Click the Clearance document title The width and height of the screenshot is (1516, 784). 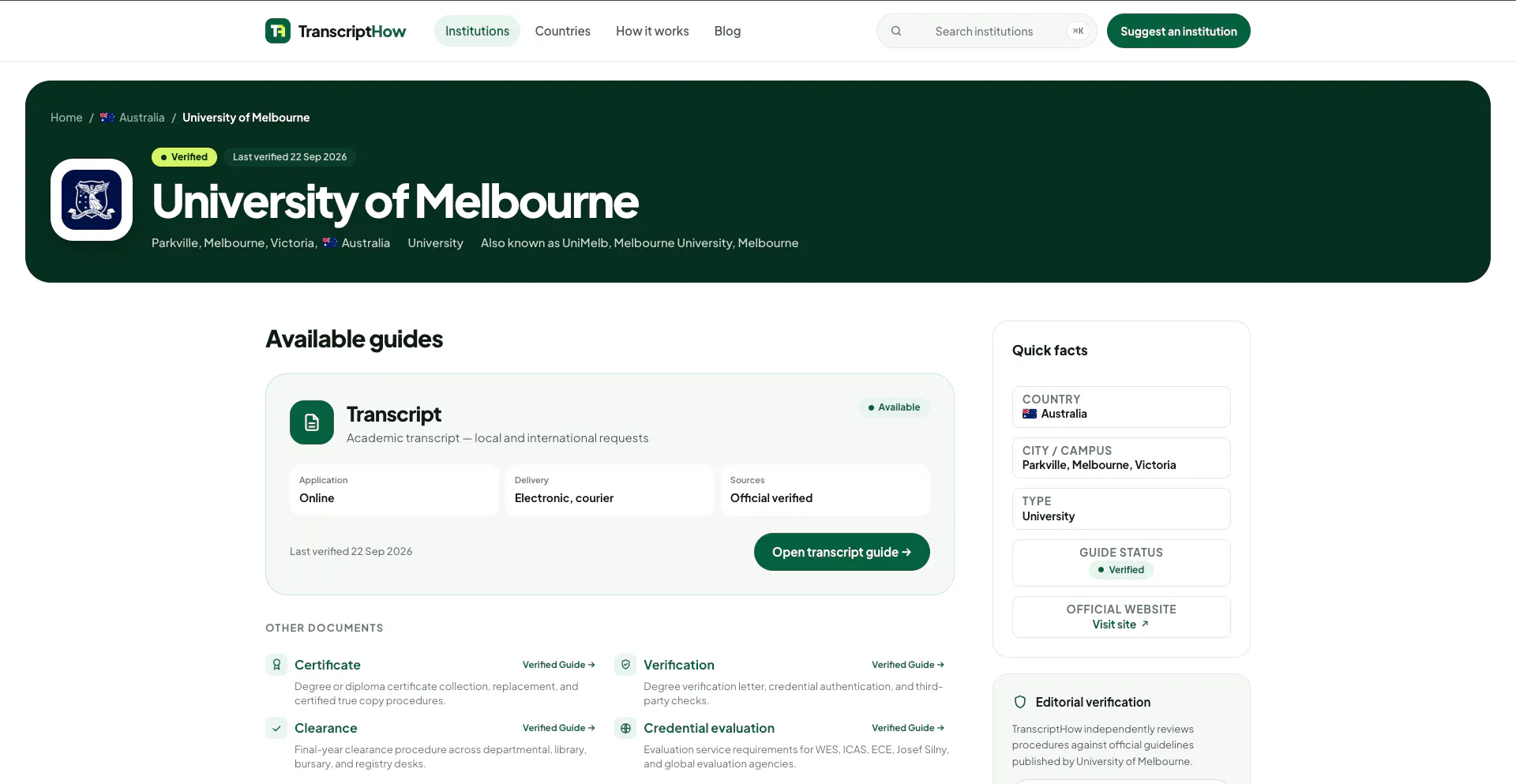[326, 728]
